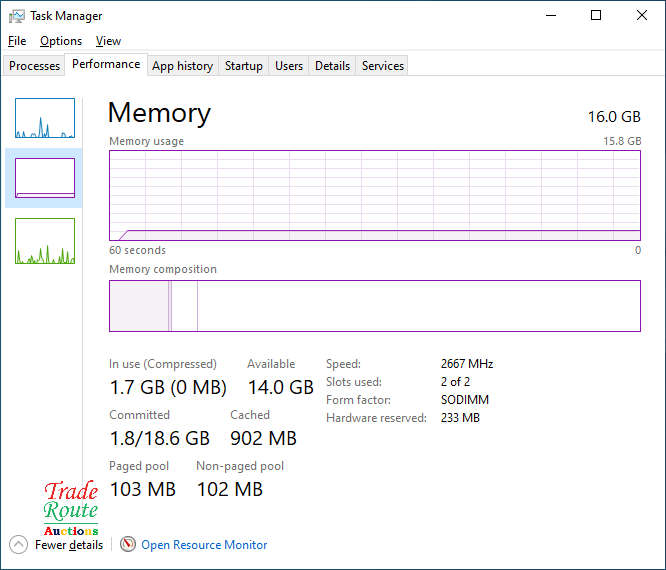Open the File menu
The width and height of the screenshot is (666, 570).
click(x=17, y=41)
